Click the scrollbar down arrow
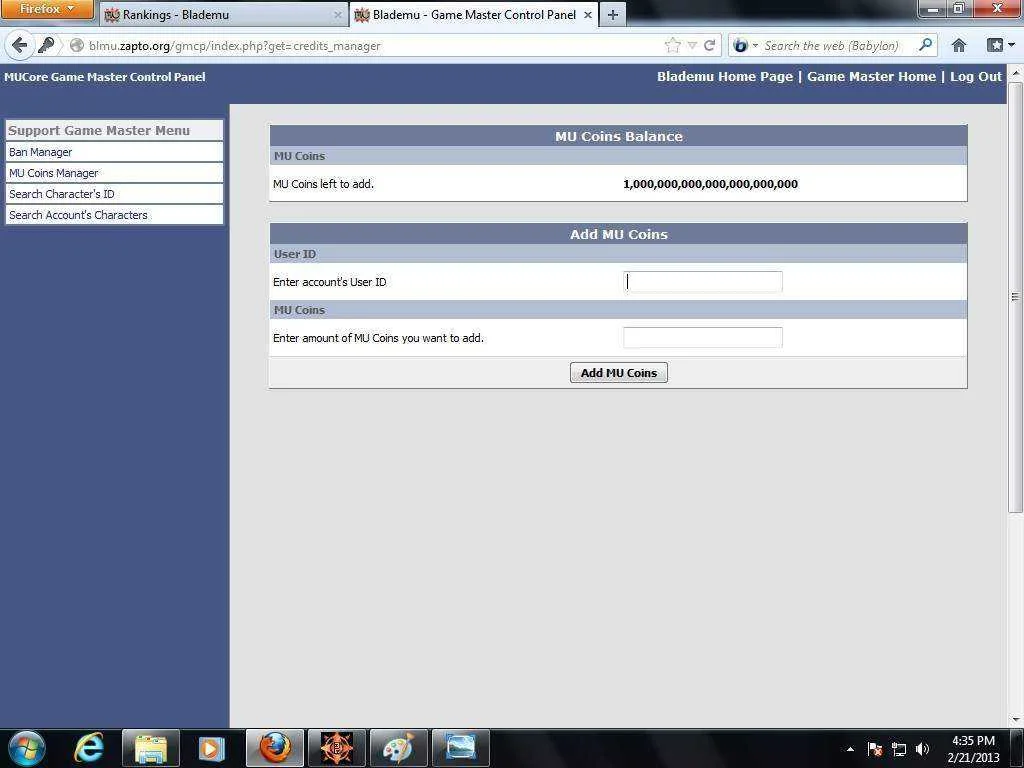 click(x=1015, y=720)
